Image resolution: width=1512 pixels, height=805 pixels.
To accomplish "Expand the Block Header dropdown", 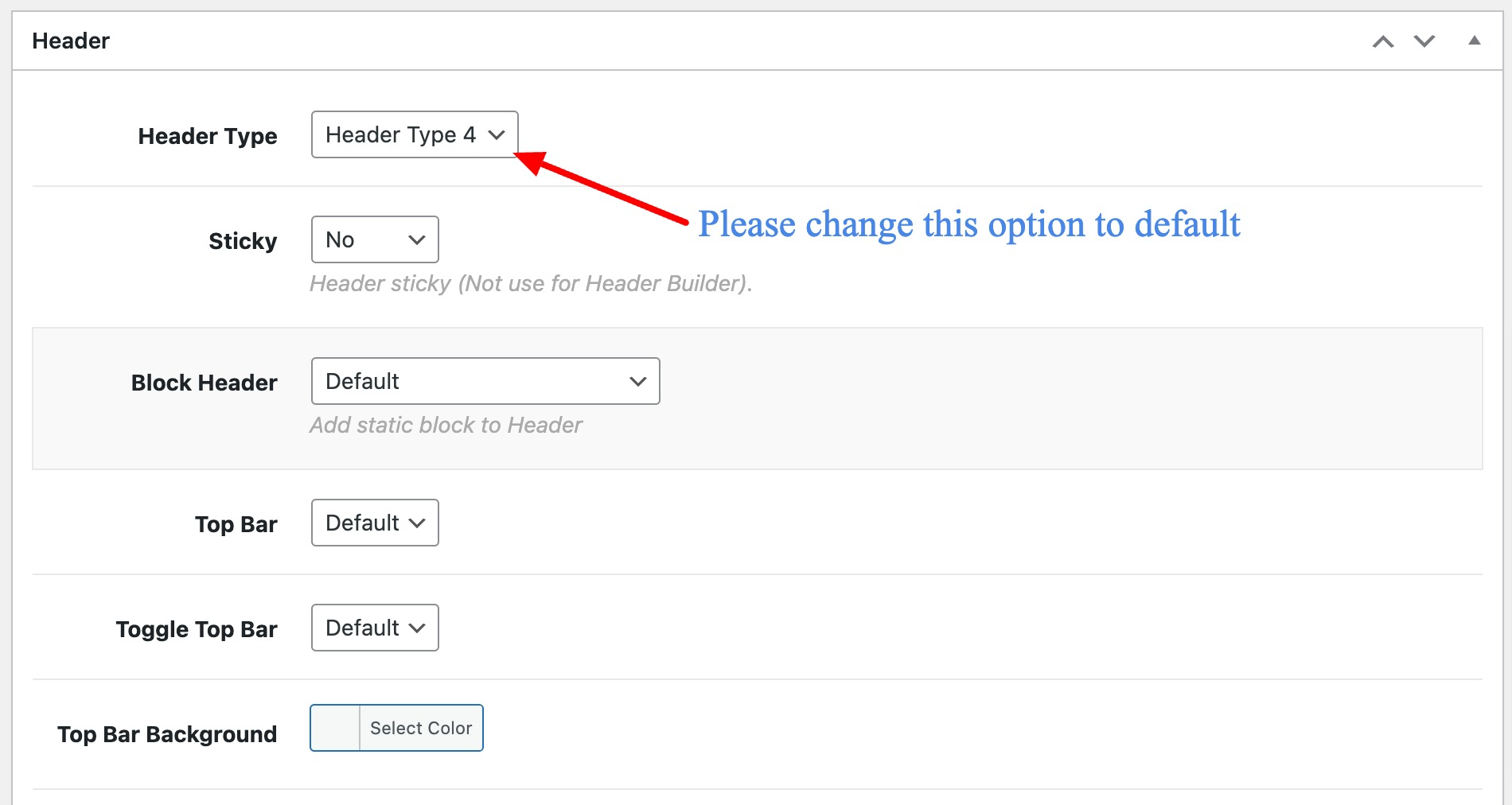I will click(x=485, y=382).
